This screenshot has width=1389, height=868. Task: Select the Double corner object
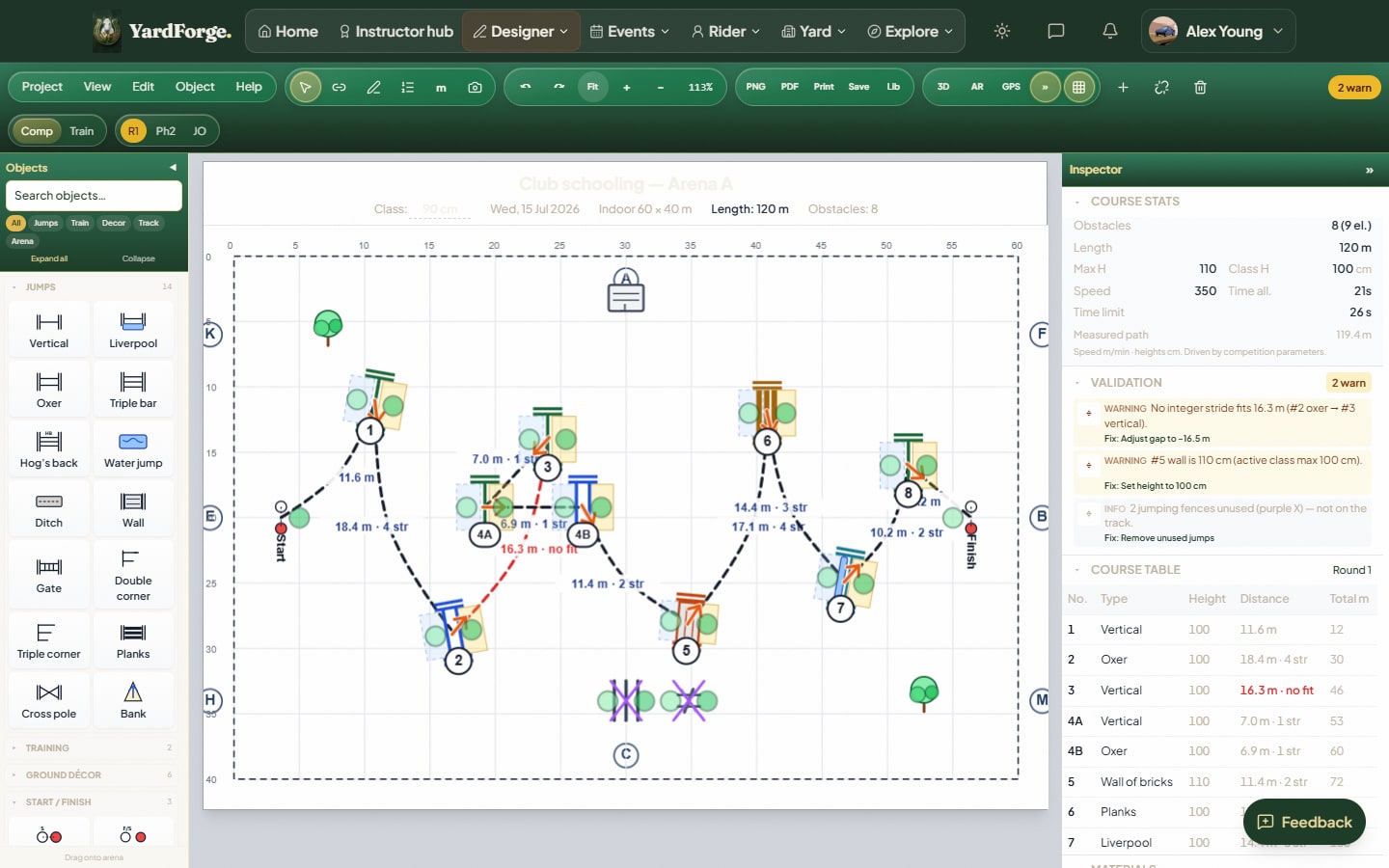(133, 574)
